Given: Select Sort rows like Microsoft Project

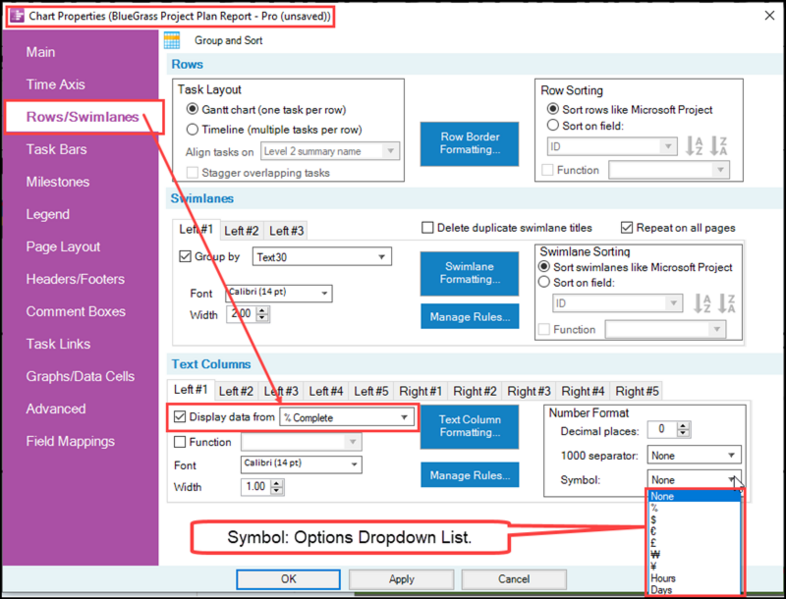Looking at the screenshot, I should click(553, 109).
